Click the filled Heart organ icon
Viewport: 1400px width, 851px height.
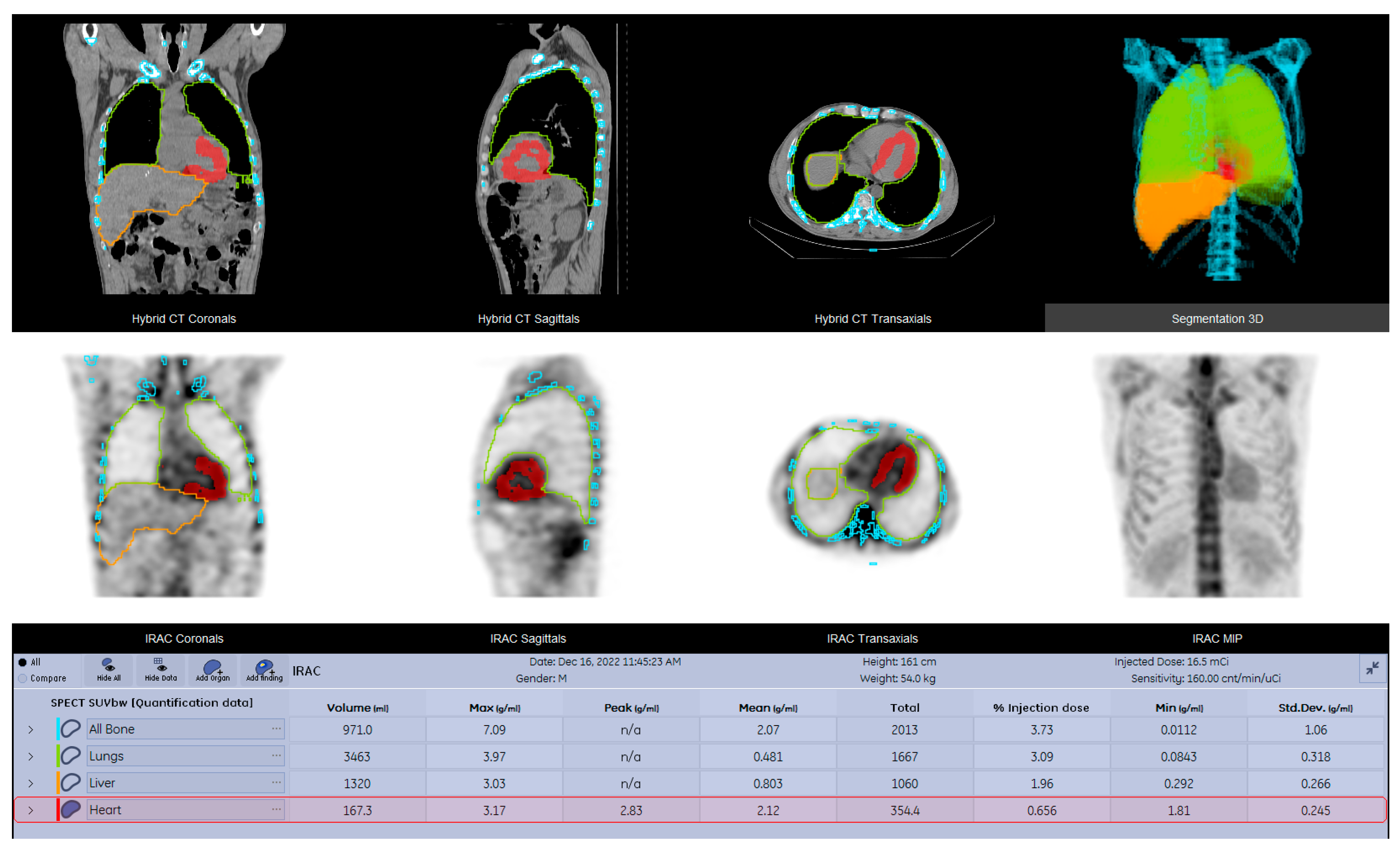pyautogui.click(x=71, y=810)
